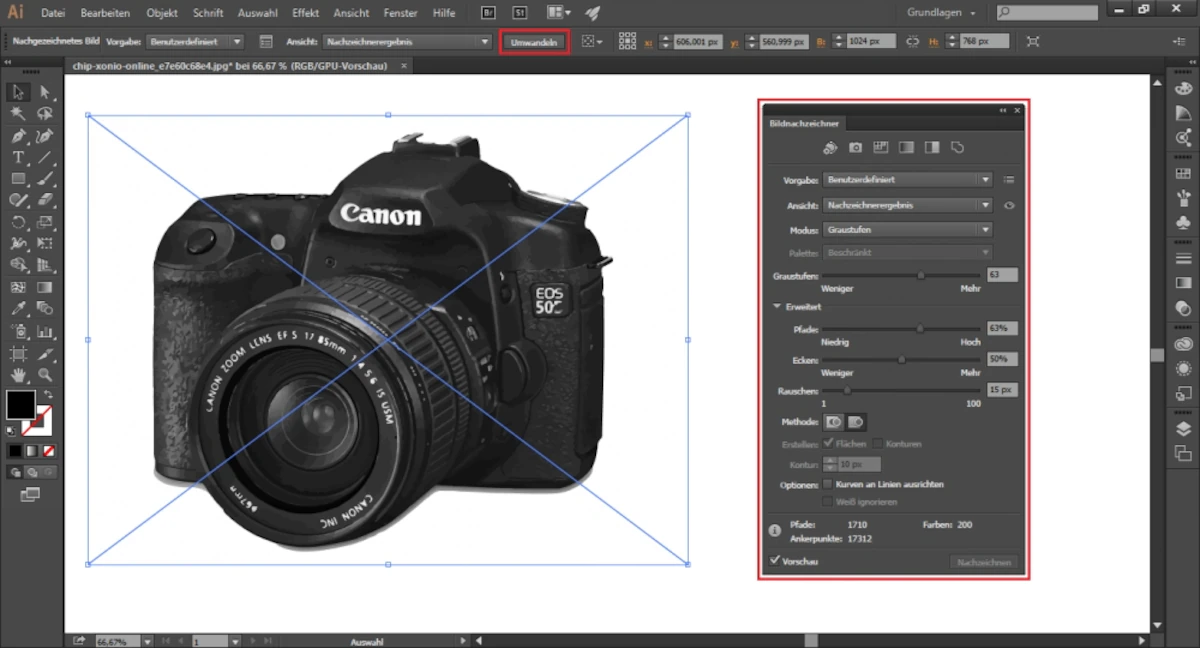Click the Outline preset icon in Bildnachzeichner
The width and height of the screenshot is (1200, 648).
coord(957,148)
